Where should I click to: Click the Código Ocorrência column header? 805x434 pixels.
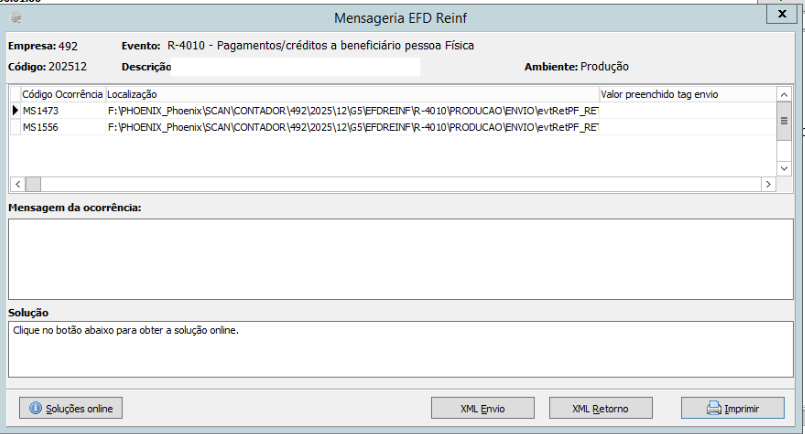(x=63, y=95)
